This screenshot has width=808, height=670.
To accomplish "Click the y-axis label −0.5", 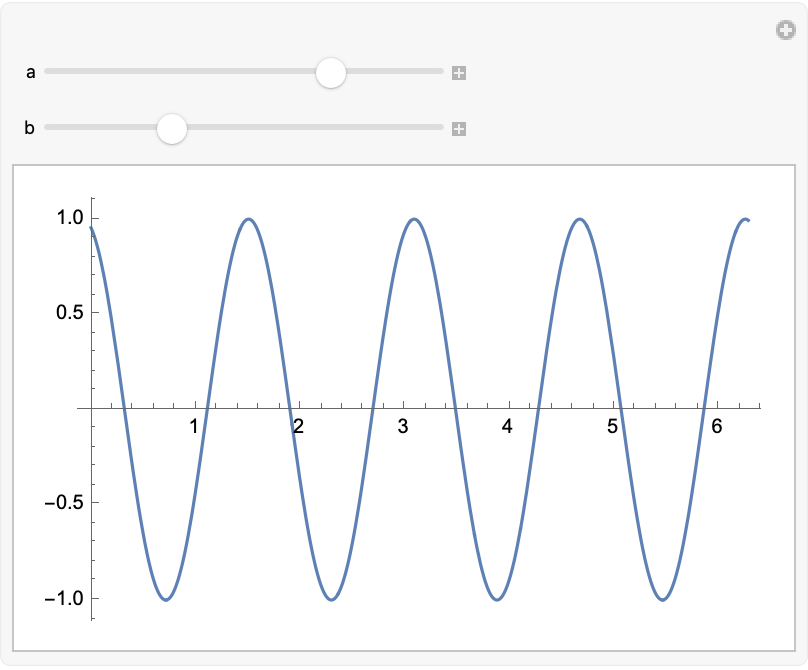I will click(64, 502).
